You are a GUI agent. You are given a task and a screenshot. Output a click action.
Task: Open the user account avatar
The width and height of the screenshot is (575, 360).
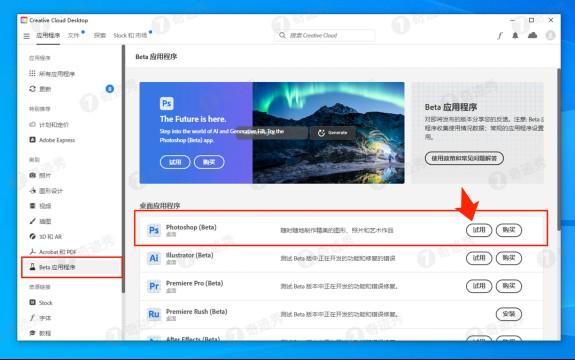tap(550, 35)
